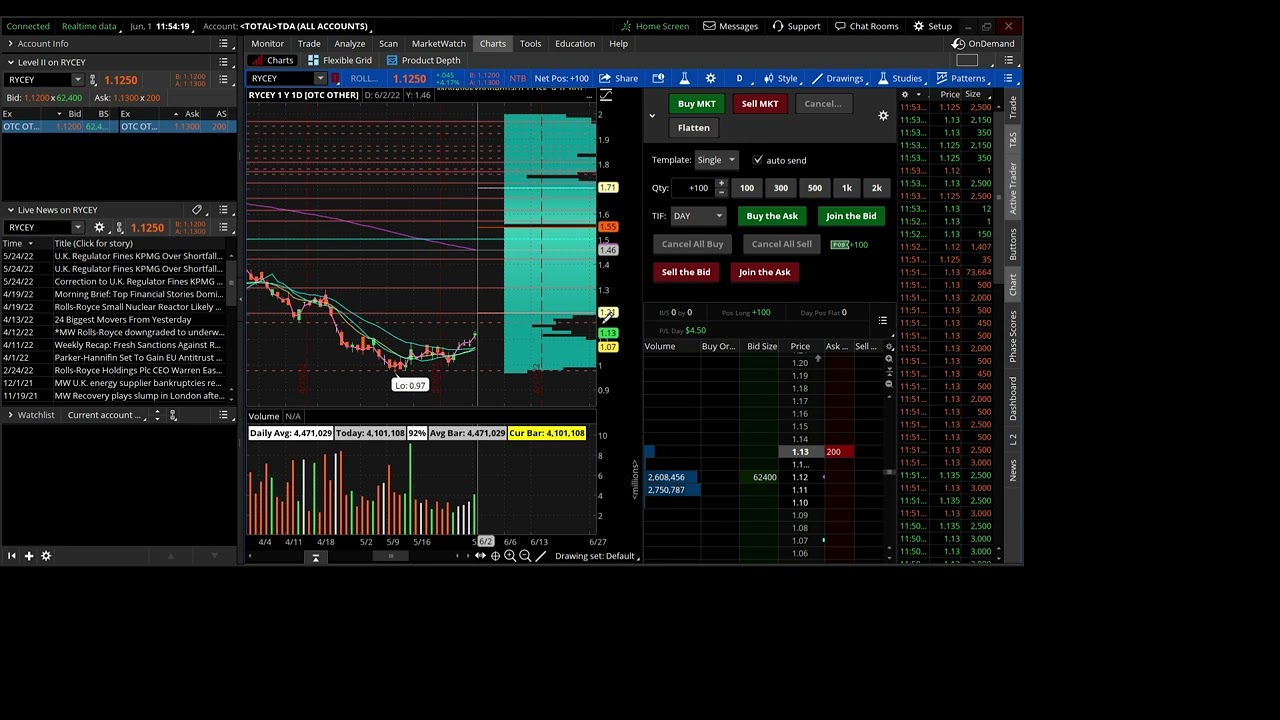Open the Analyze tab

[x=349, y=44]
